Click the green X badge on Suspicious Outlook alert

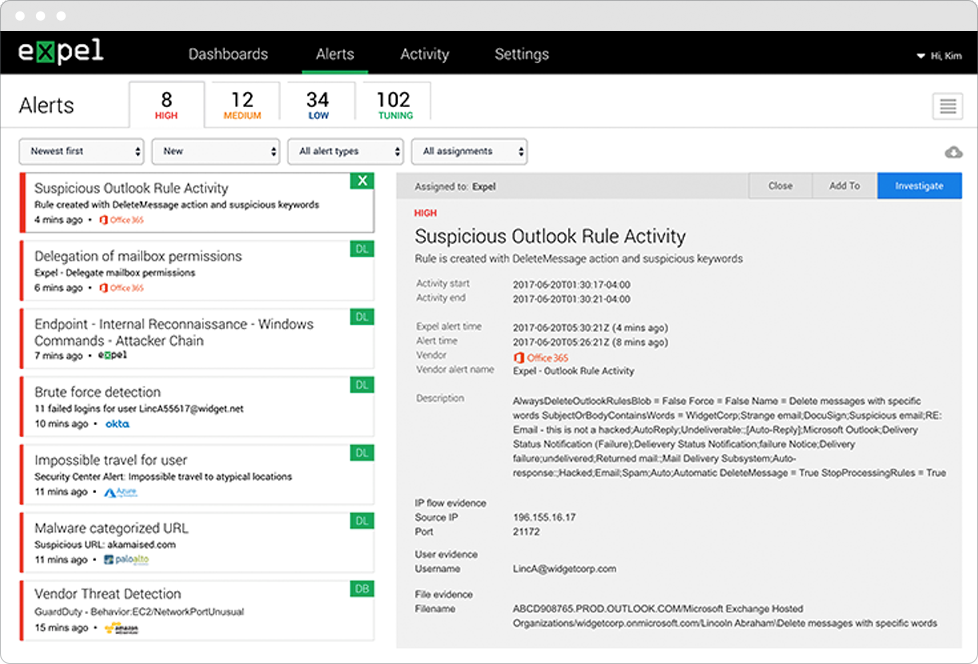(362, 181)
